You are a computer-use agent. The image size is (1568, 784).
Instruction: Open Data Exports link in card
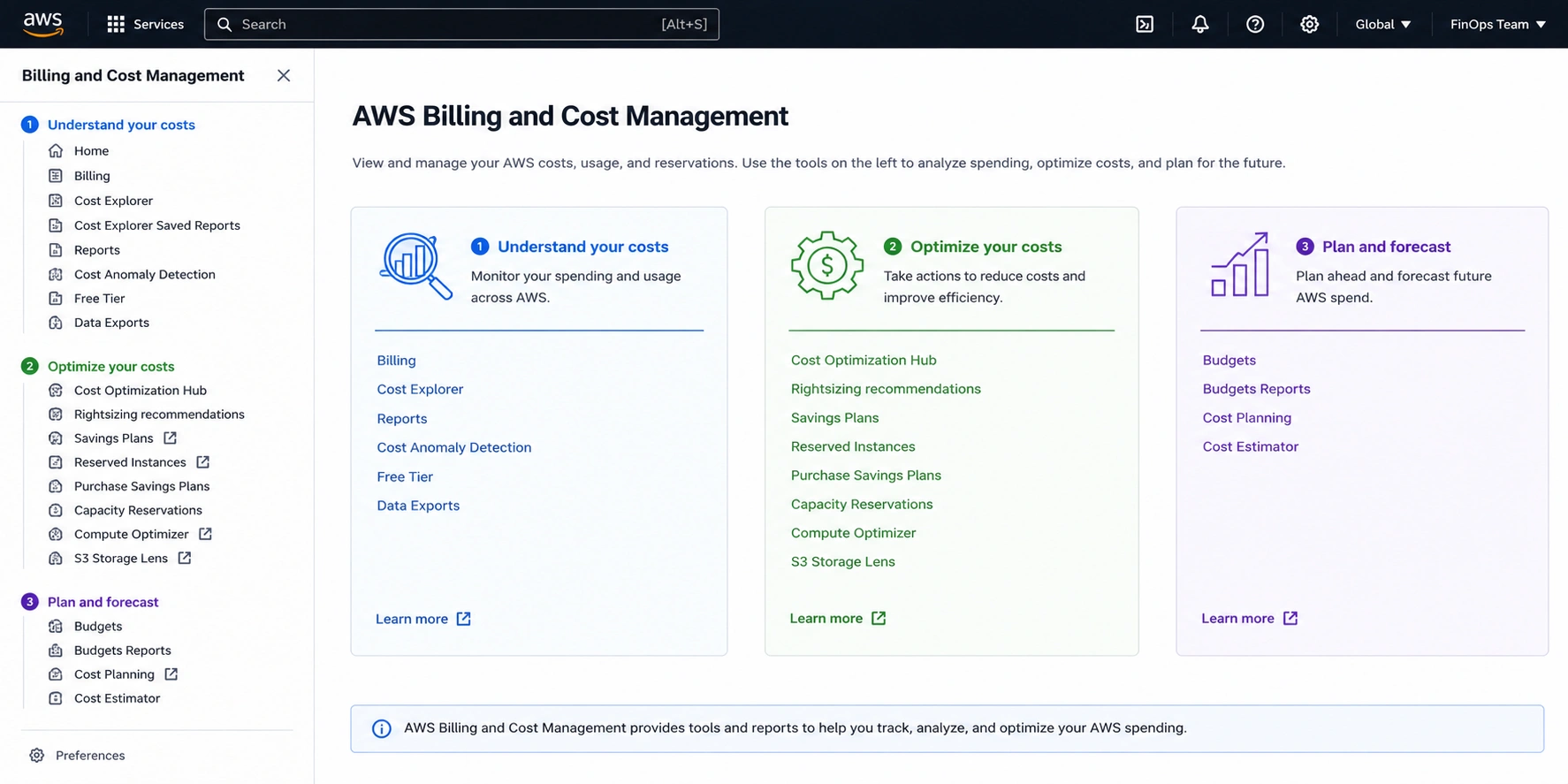tap(418, 506)
